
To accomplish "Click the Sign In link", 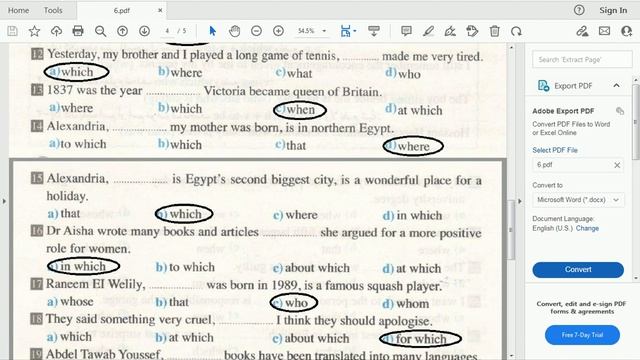I will click(x=613, y=10).
